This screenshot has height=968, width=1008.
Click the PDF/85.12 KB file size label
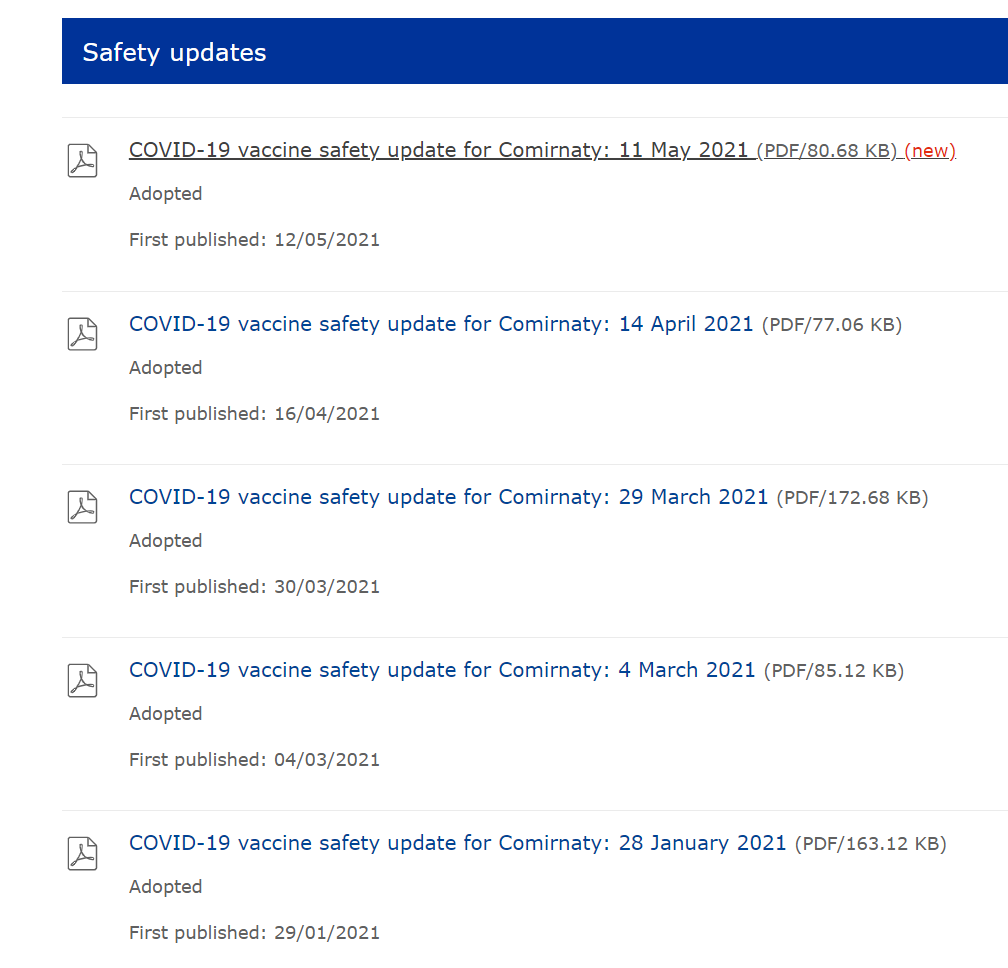click(x=834, y=670)
